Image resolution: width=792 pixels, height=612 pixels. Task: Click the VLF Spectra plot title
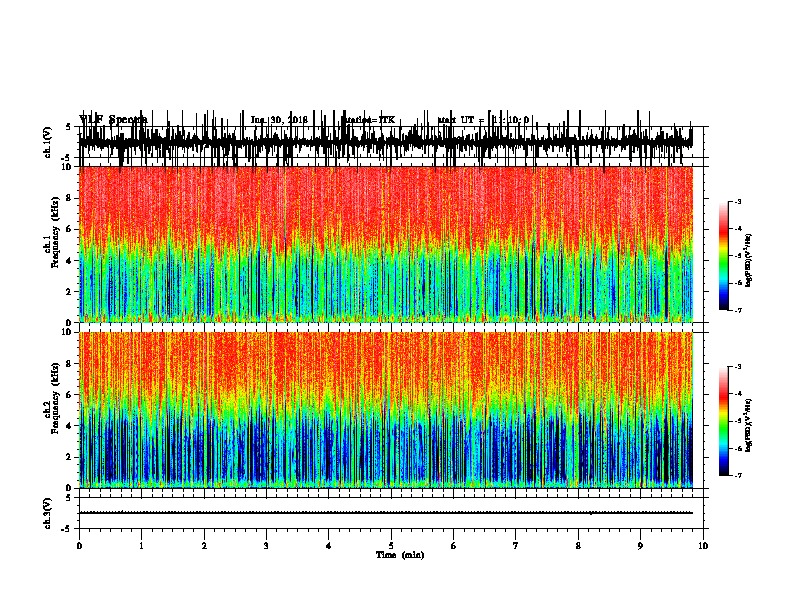(x=113, y=119)
